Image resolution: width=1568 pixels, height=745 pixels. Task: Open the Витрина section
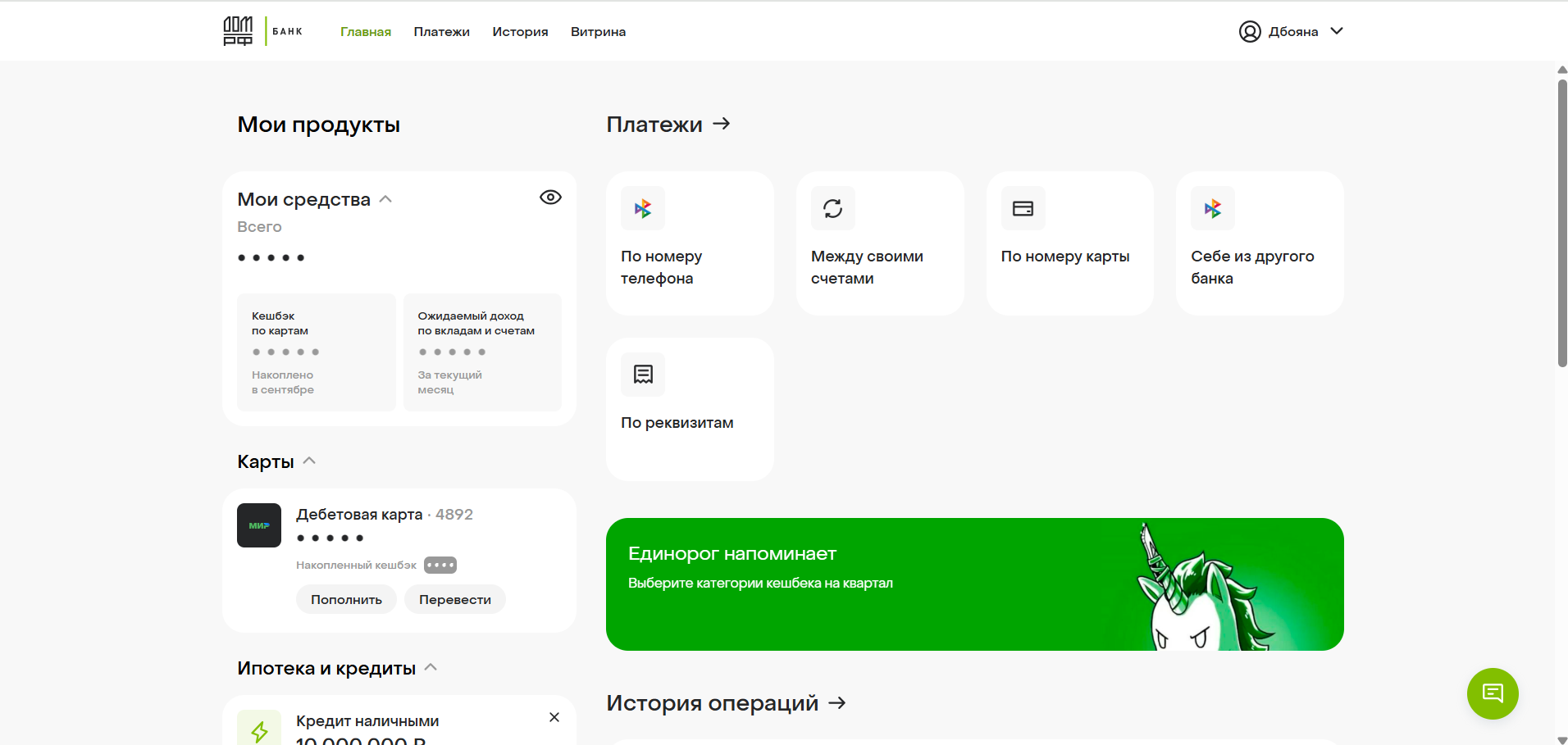pos(597,31)
